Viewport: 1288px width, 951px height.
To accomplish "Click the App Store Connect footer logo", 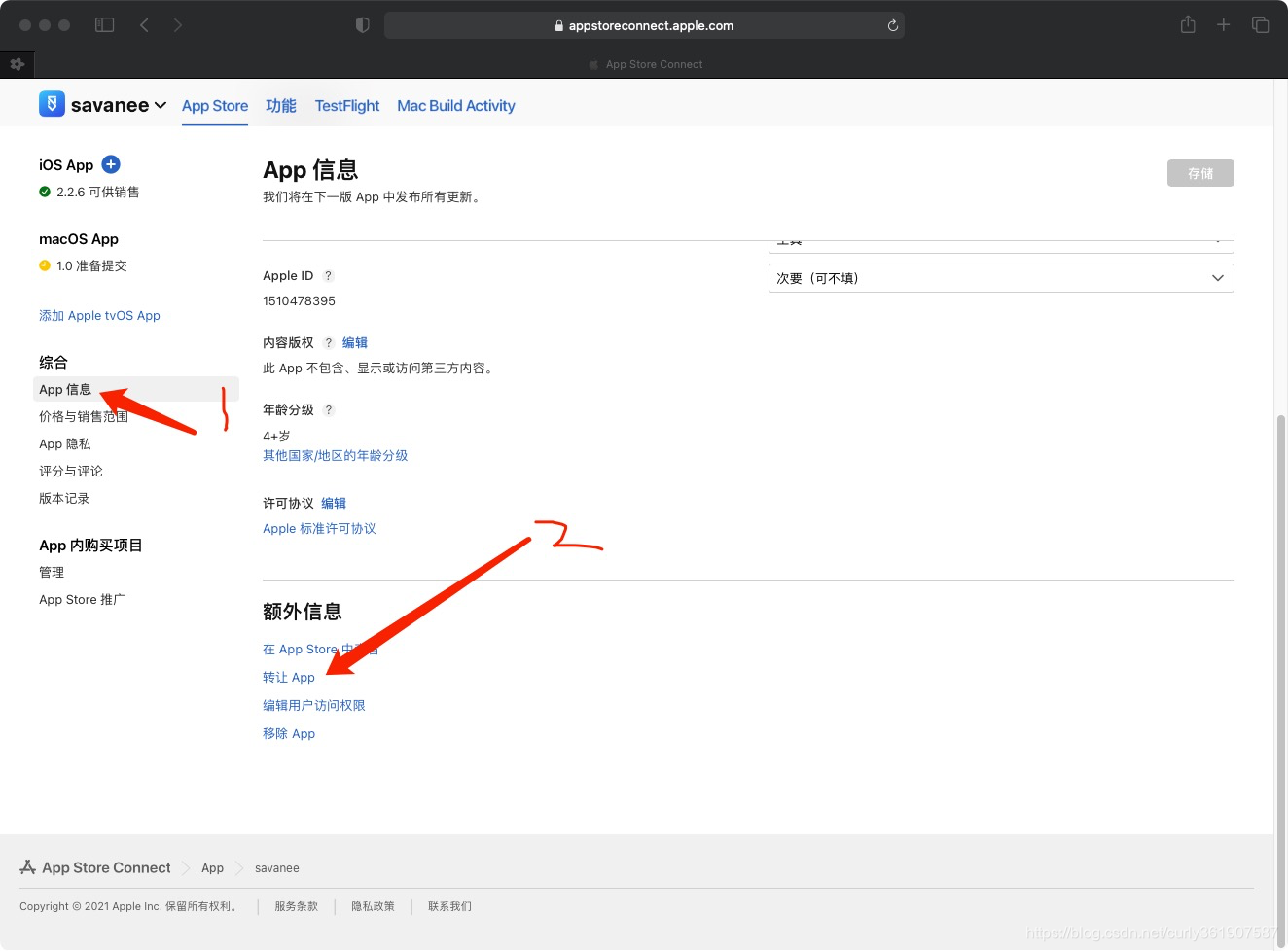I will pos(95,867).
